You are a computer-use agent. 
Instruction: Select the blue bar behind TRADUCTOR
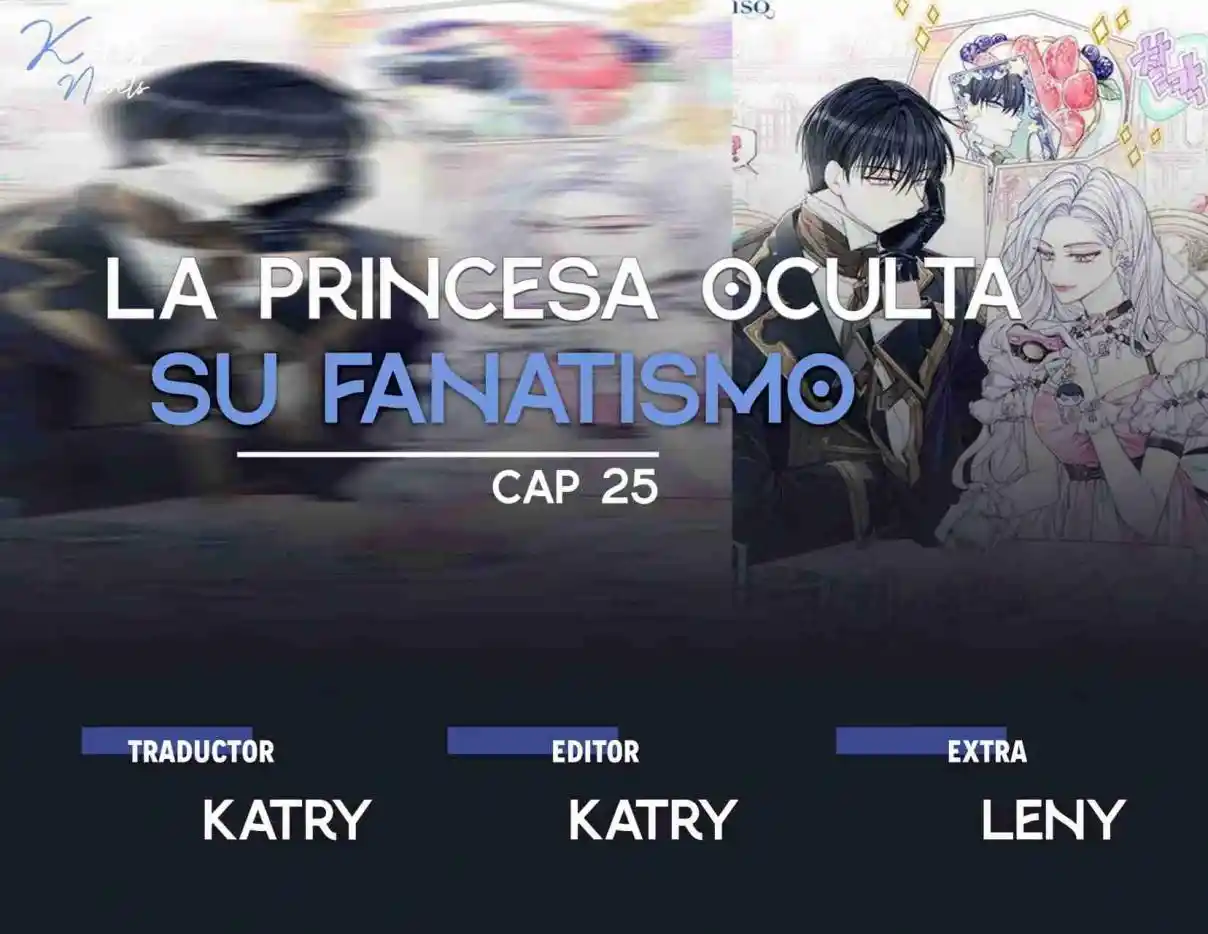(166, 740)
